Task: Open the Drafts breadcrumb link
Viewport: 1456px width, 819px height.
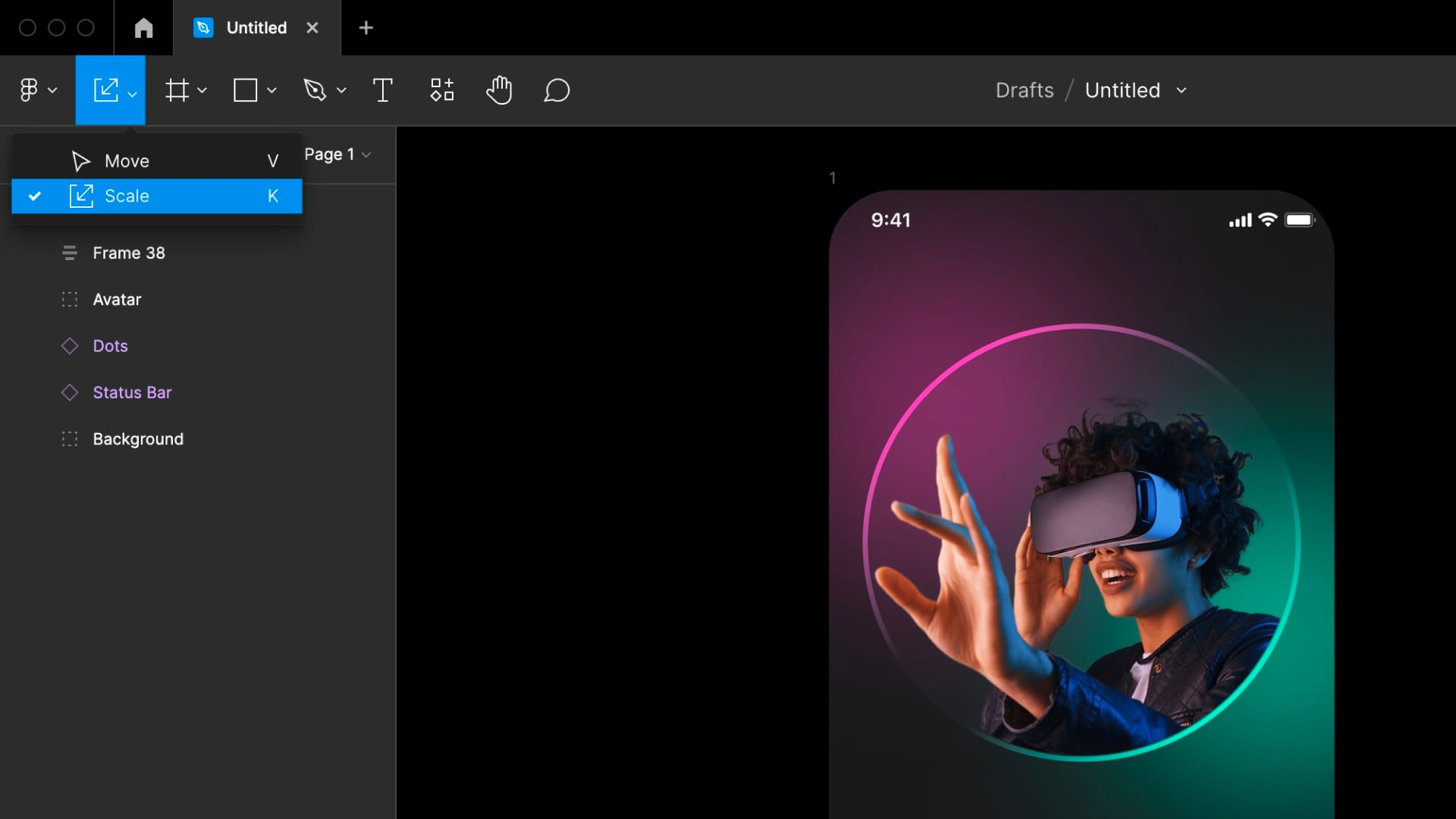Action: pyautogui.click(x=1024, y=90)
